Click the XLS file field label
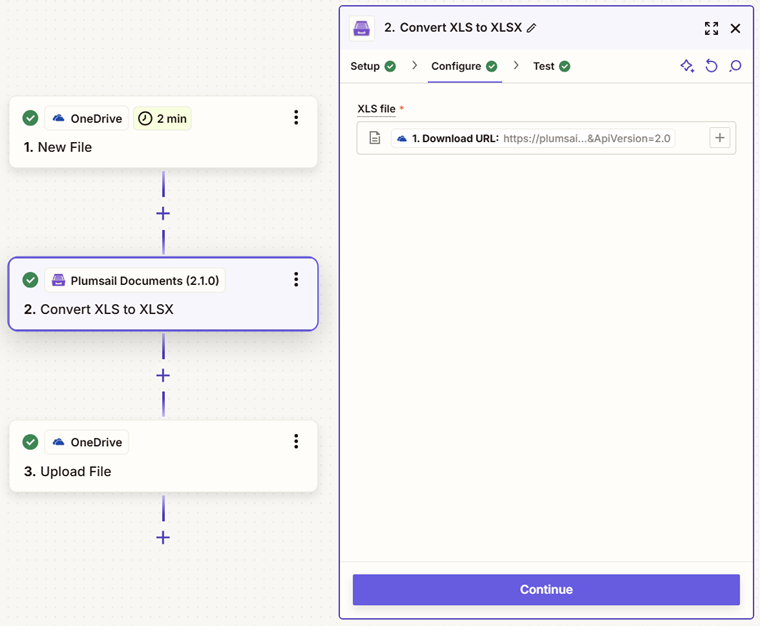This screenshot has width=760, height=626. click(376, 109)
